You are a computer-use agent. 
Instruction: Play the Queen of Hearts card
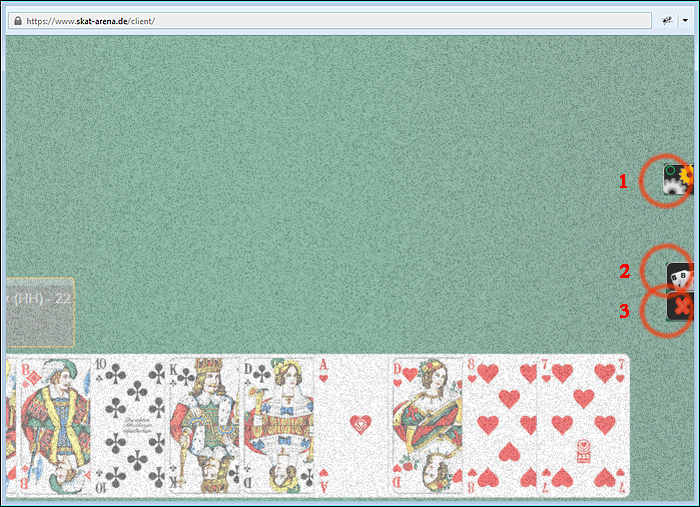coord(428,426)
